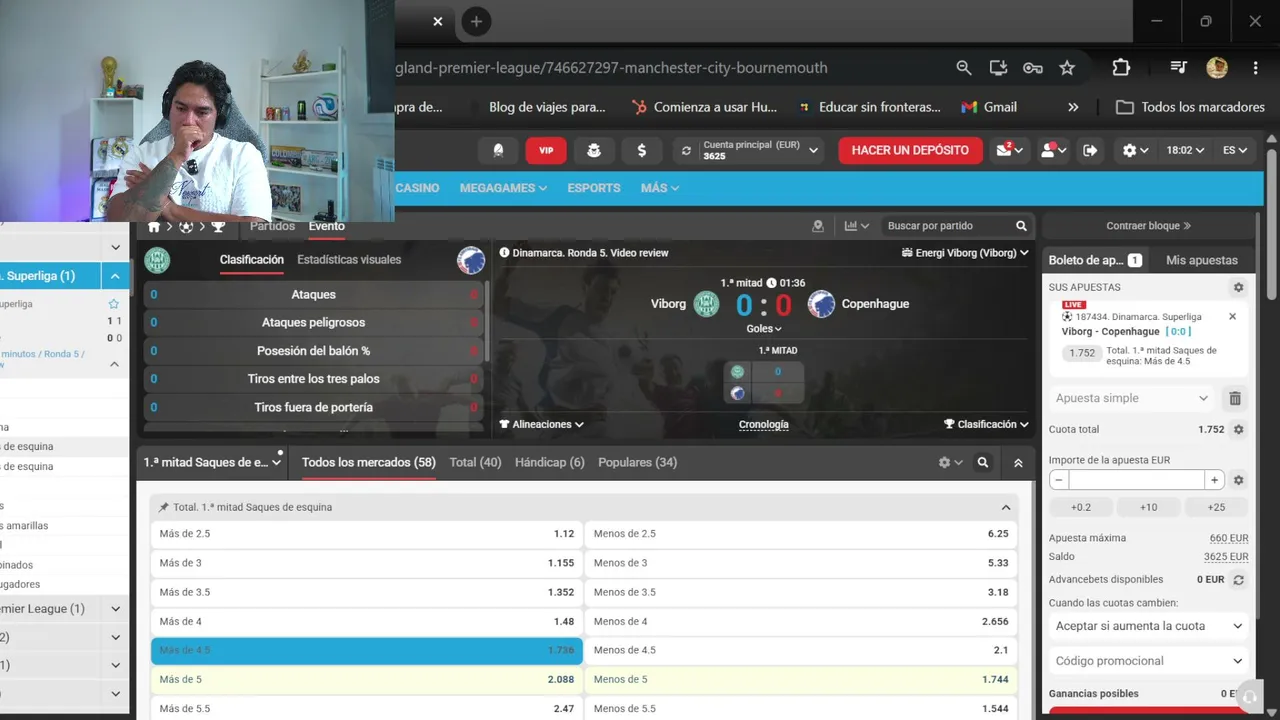Favorite the Superliga league with star
Viewport: 1280px width, 720px height.
pos(113,304)
